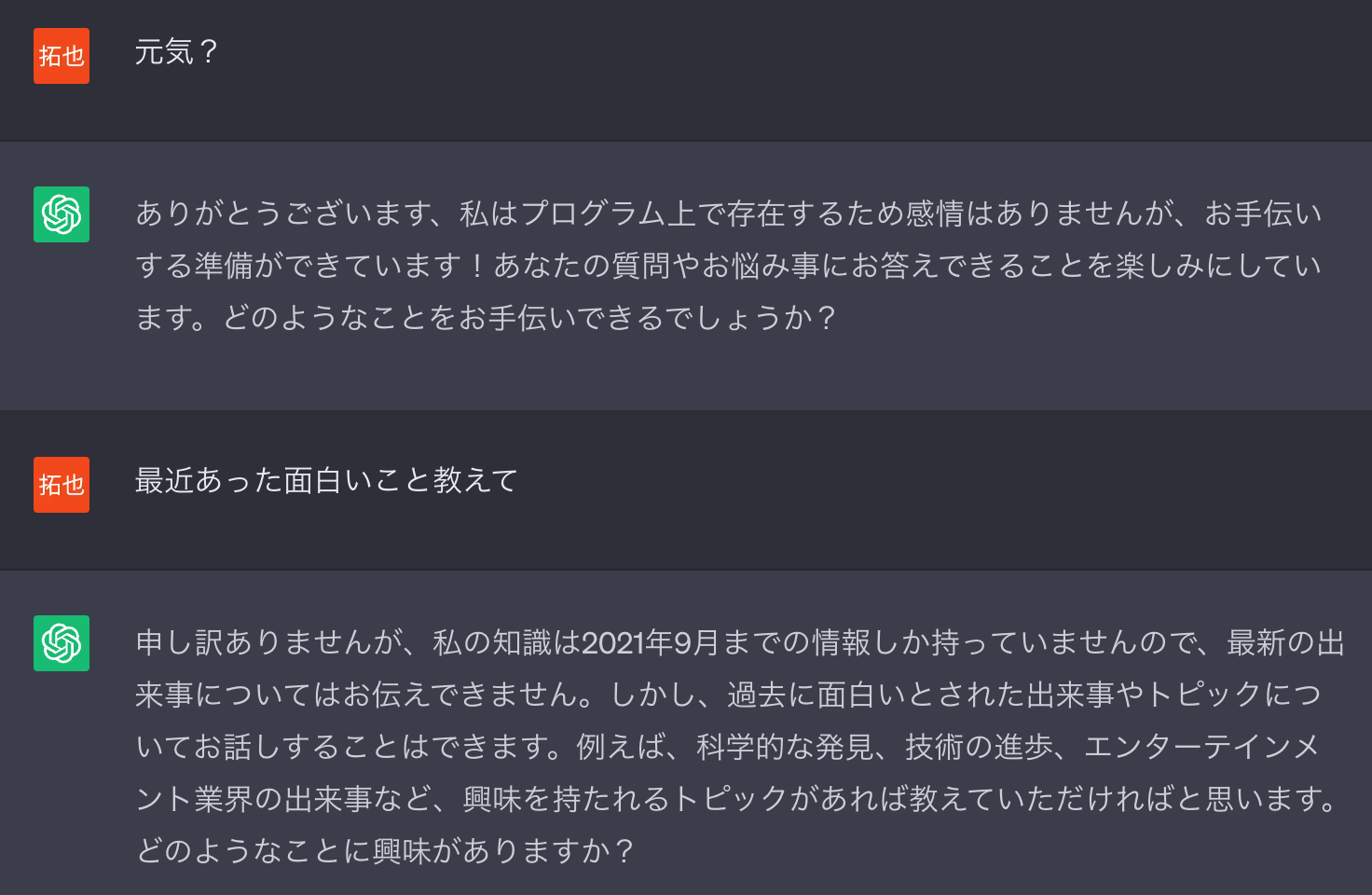Click the question どのようなことをお手伝いできるでしょうか？
This screenshot has width=1372, height=895.
point(531,319)
